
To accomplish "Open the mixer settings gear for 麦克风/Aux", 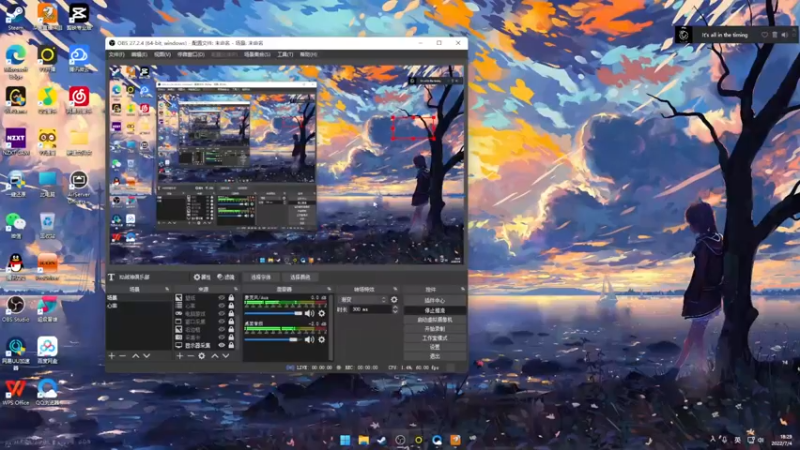I will pyautogui.click(x=321, y=313).
